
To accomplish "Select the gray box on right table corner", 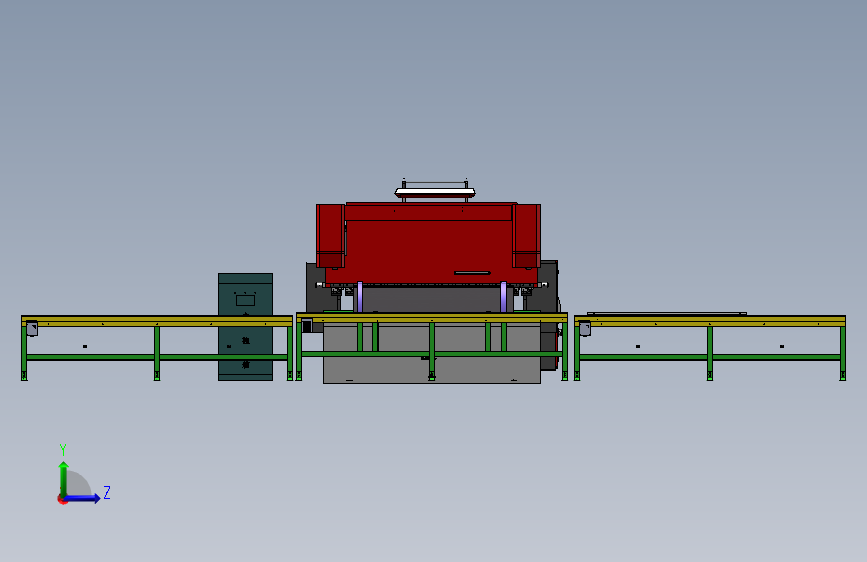I will (585, 329).
